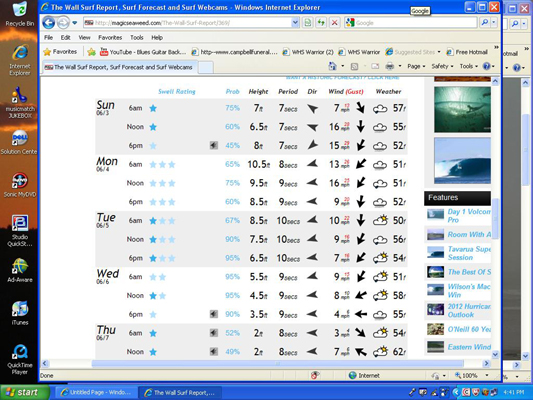Open the File menu

[48, 37]
